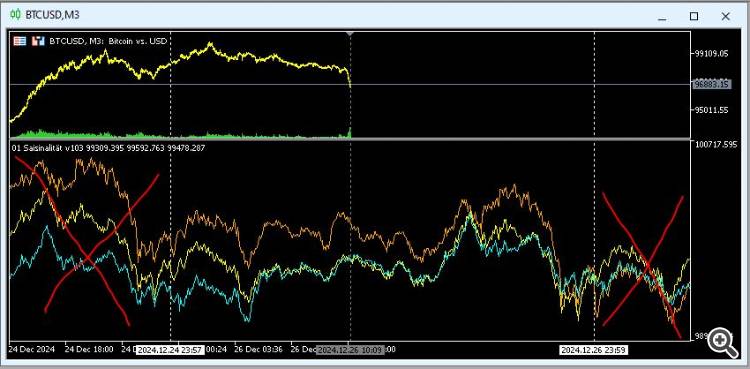The height and width of the screenshot is (369, 750).
Task: Select the 01 Saisinalität v103 indicator label
Action: point(48,148)
